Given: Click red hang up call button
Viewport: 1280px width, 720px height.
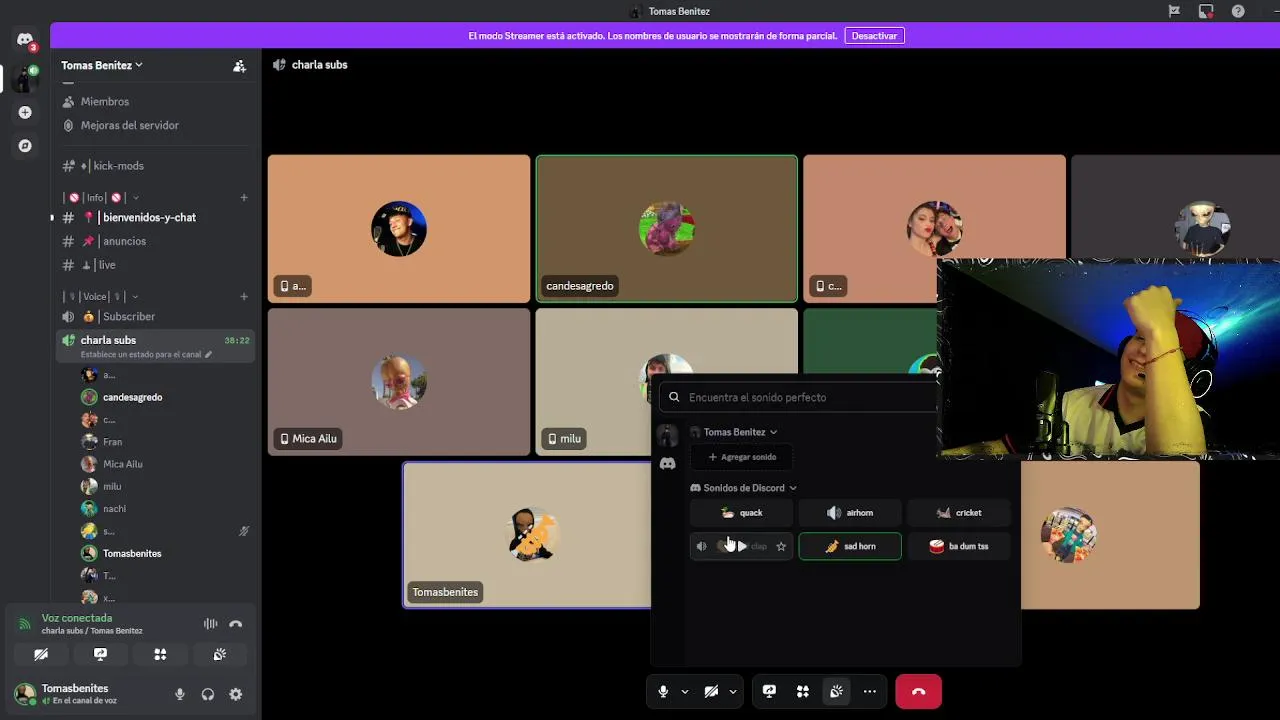Looking at the screenshot, I should (918, 691).
